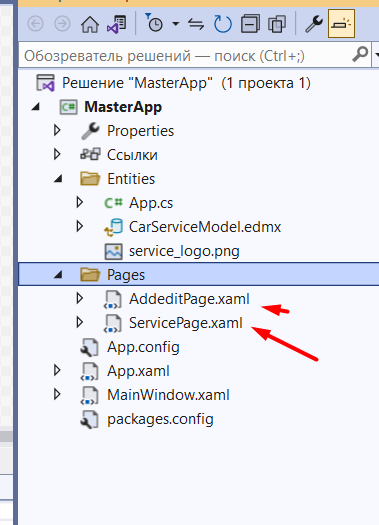Collapse the MasterApp project node
The height and width of the screenshot is (525, 379).
[35, 107]
